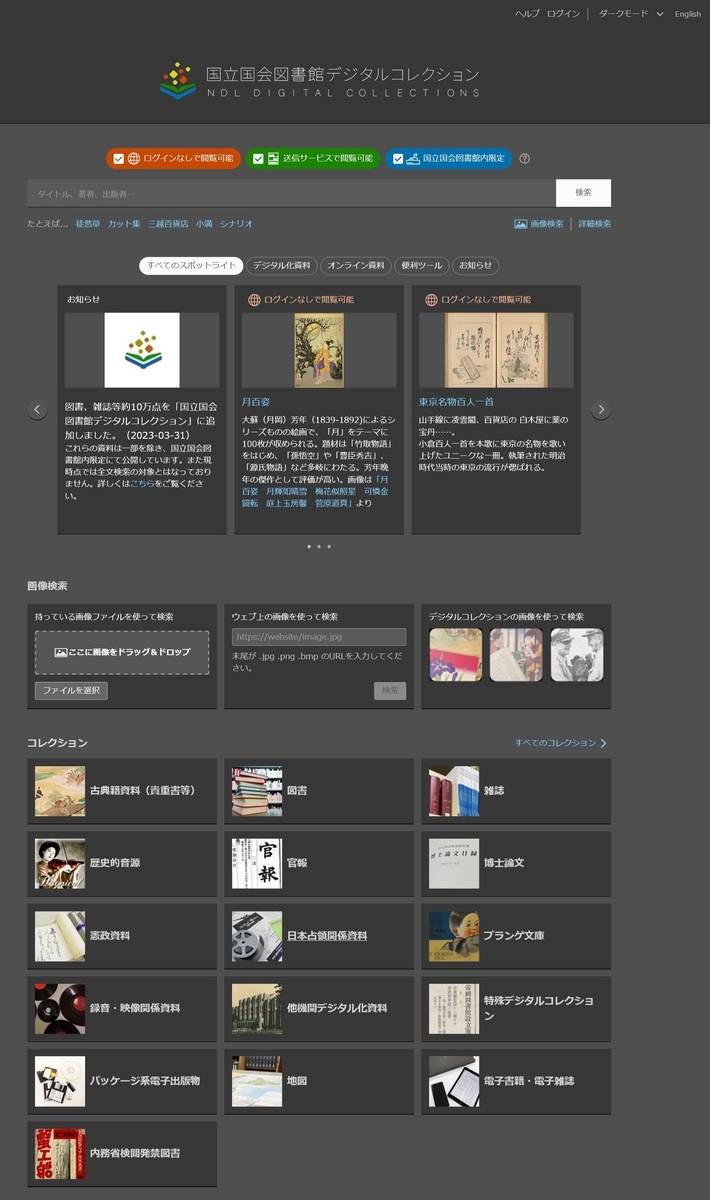The height and width of the screenshot is (1200, 710).
Task: Go to previous spotlight slide arrow
Action: pos(37,409)
